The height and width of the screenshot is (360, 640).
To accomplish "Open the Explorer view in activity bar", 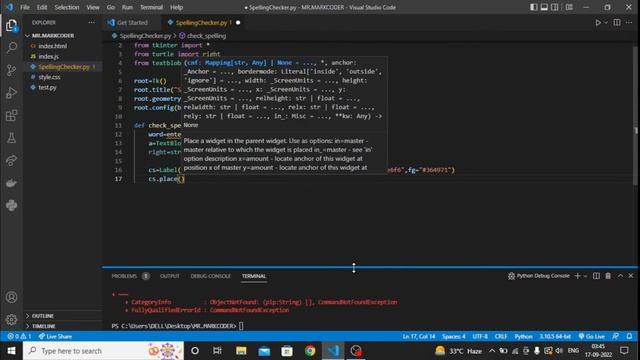I will pyautogui.click(x=11, y=26).
